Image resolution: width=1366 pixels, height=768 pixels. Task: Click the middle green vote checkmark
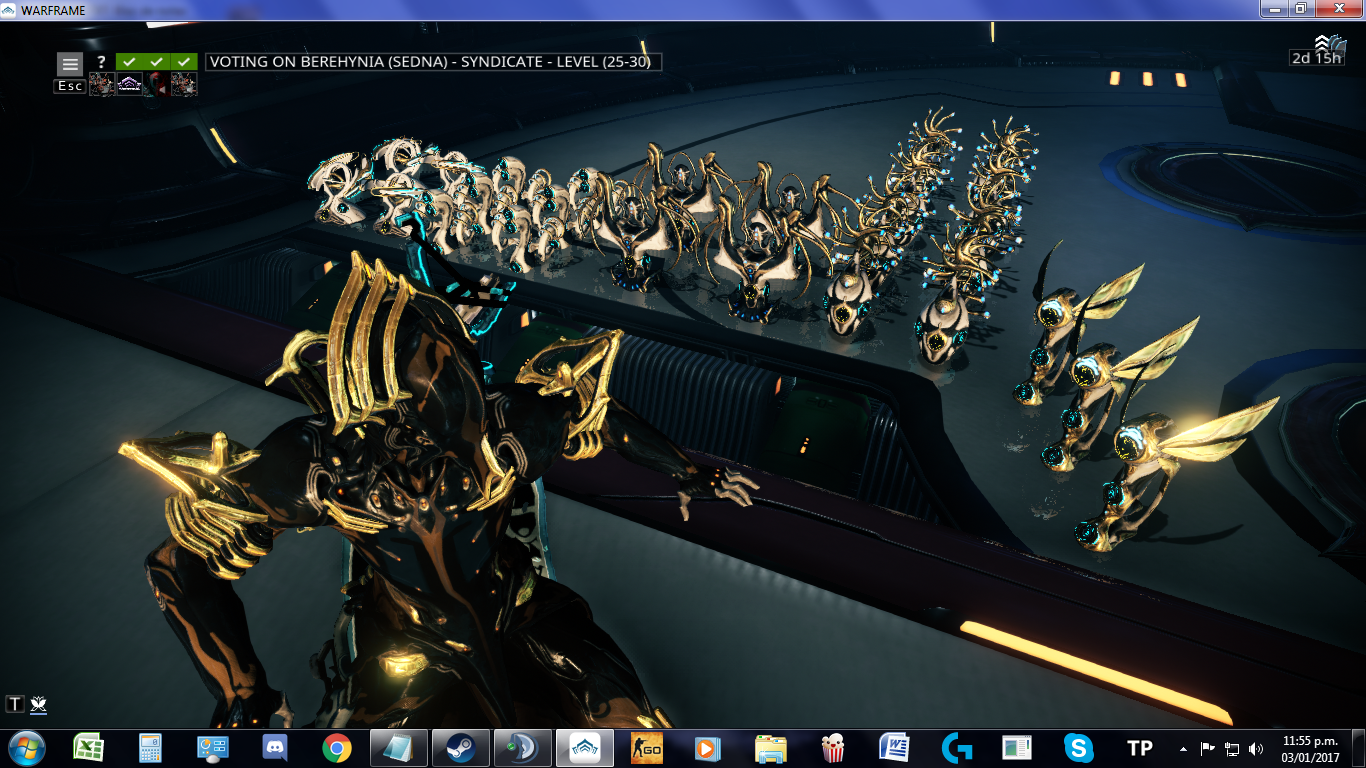(x=156, y=62)
